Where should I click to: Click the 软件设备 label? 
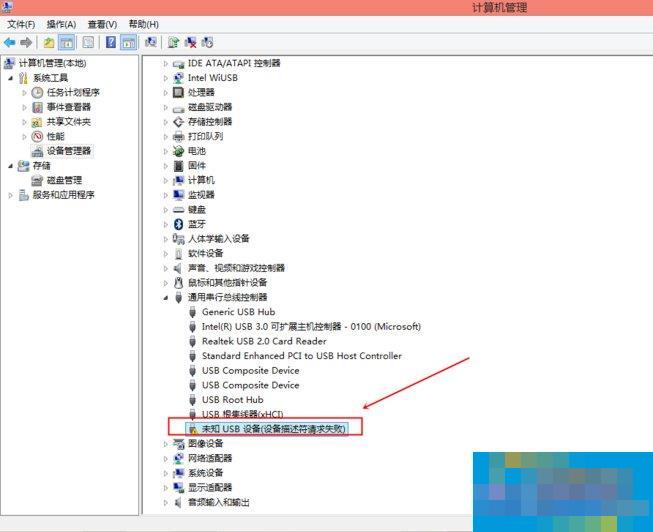point(205,253)
